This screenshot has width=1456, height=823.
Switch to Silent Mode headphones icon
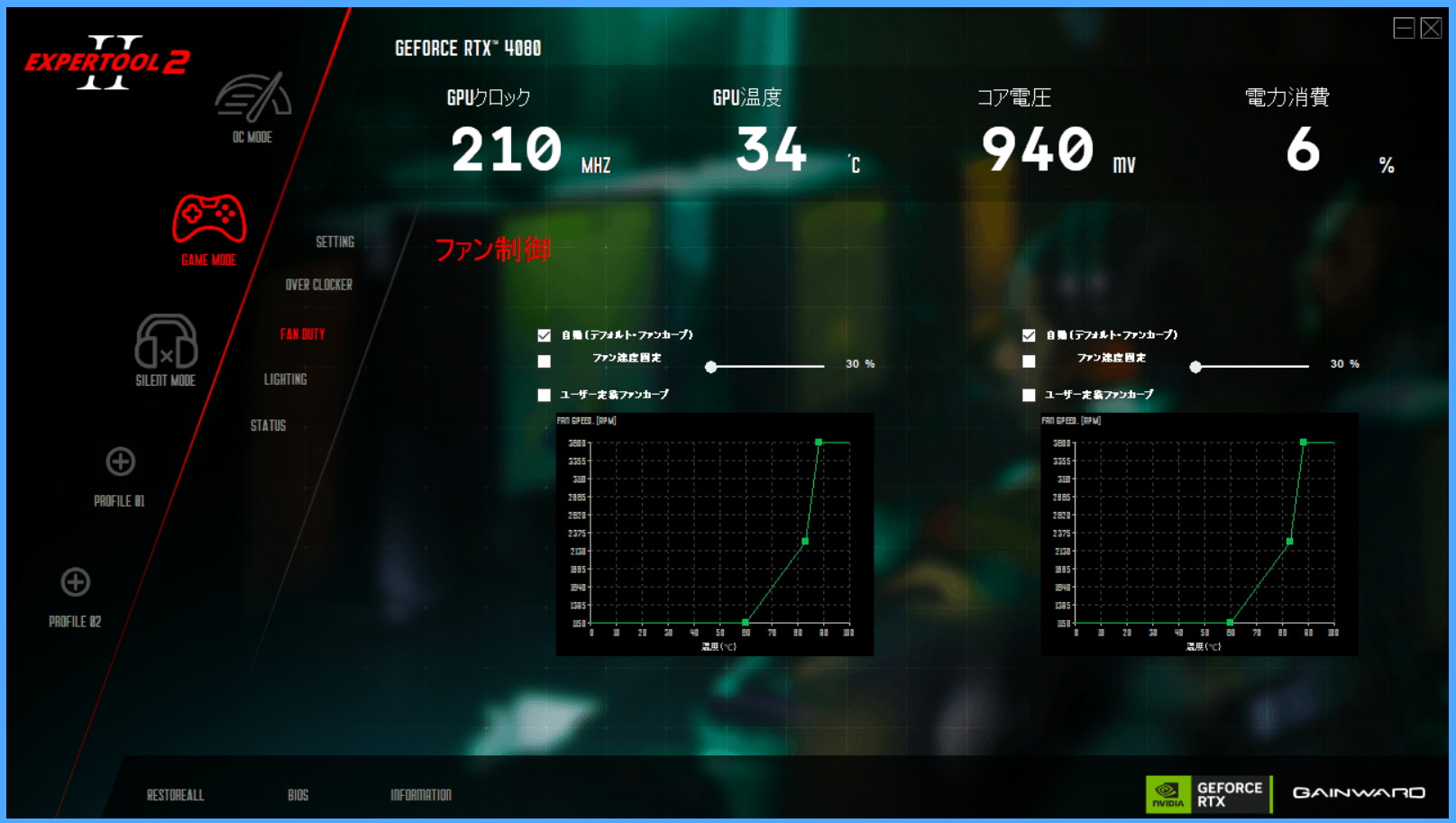tap(166, 341)
